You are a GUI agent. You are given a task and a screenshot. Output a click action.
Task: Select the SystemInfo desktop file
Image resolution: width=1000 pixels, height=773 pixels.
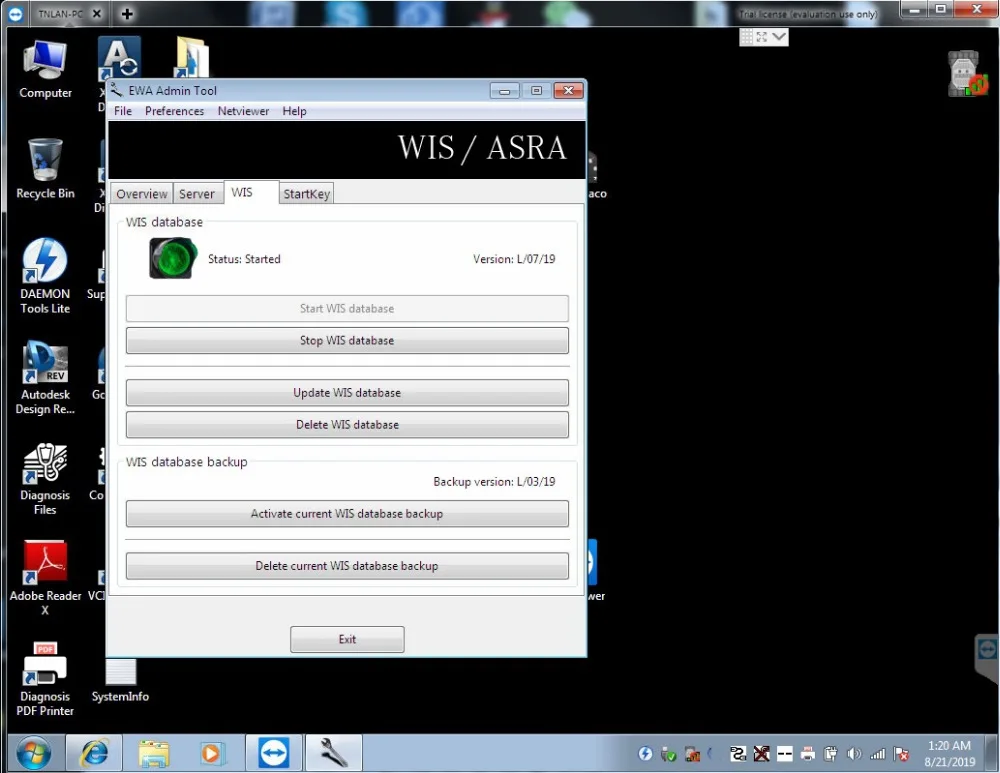coord(120,681)
